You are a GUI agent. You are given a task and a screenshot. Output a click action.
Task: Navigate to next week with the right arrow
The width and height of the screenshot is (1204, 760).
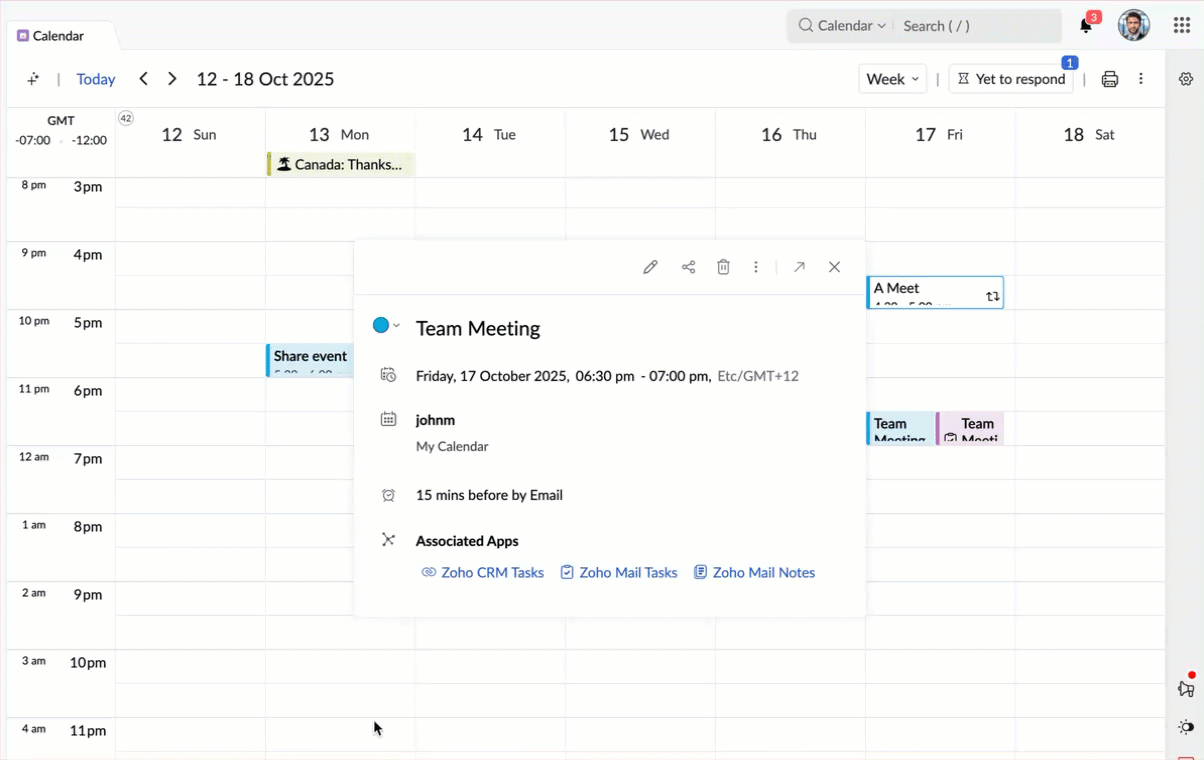pyautogui.click(x=171, y=78)
